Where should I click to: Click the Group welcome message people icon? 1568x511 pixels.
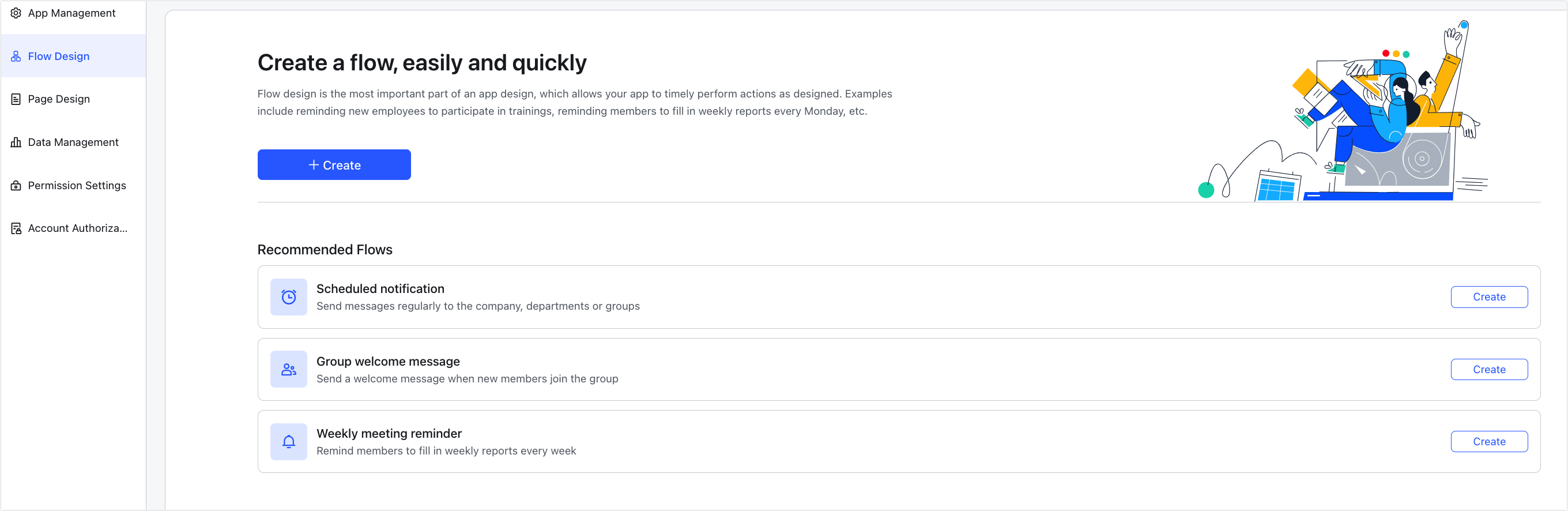(x=288, y=370)
